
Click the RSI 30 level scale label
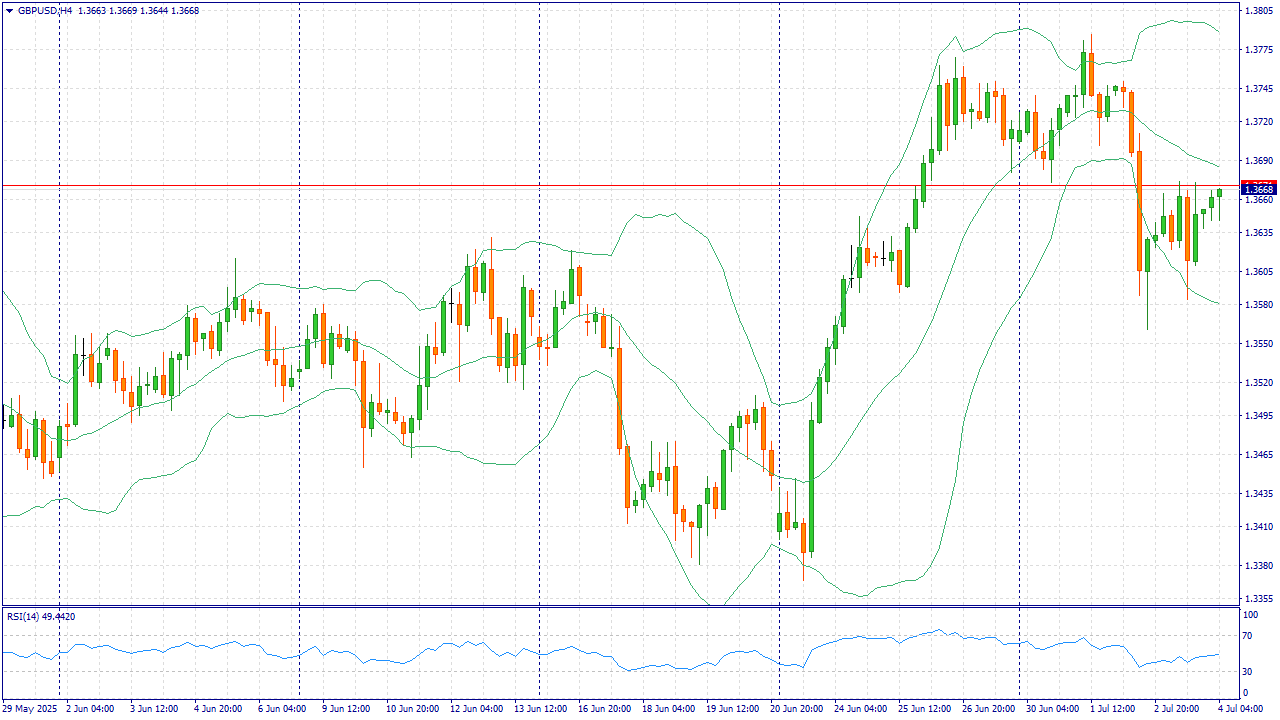click(x=1249, y=671)
